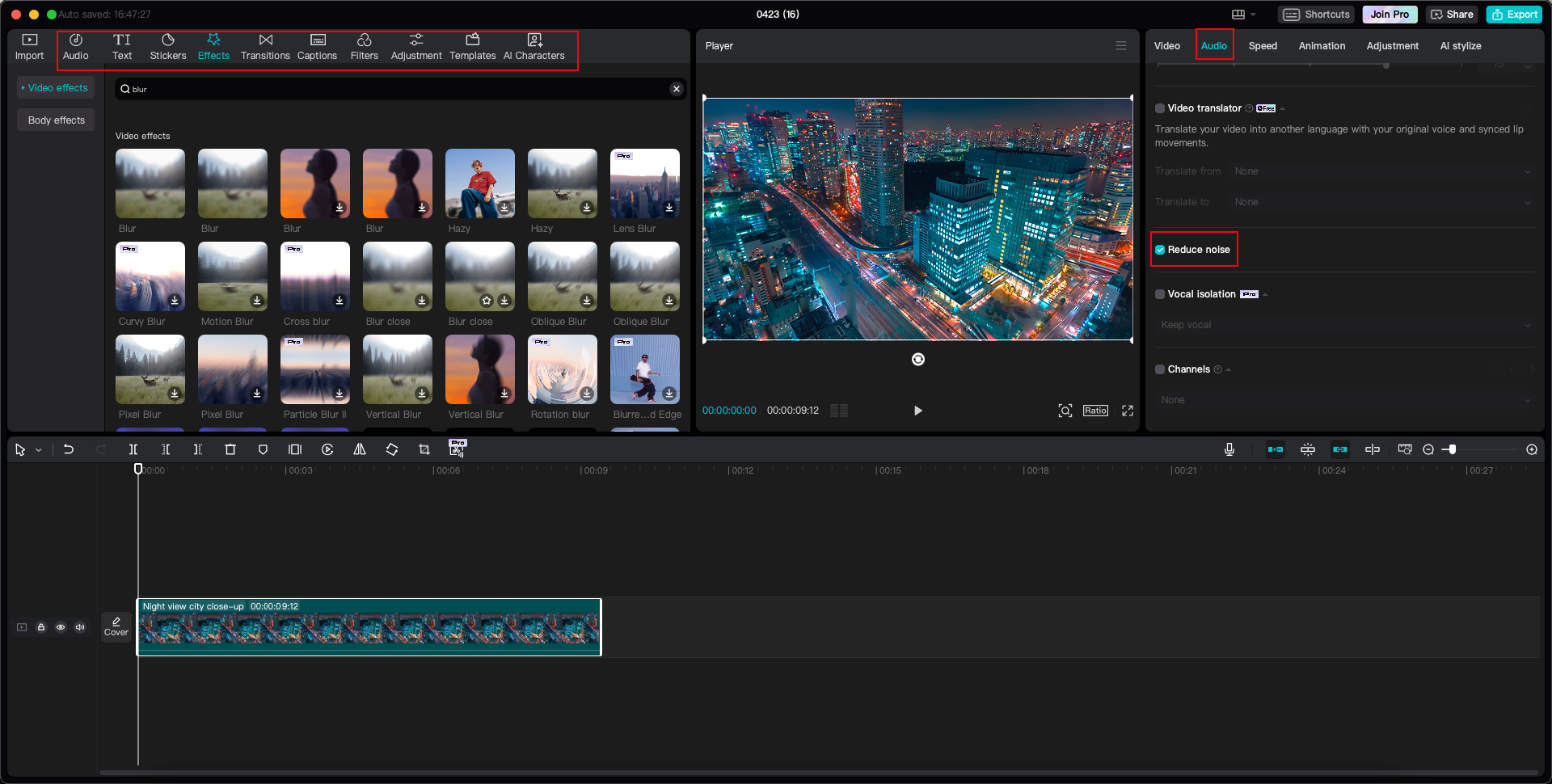
Task: Enable the Video translator checkbox
Action: click(1160, 107)
